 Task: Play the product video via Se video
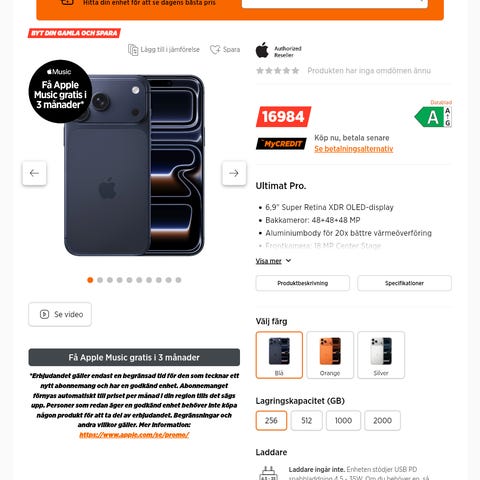(60, 314)
